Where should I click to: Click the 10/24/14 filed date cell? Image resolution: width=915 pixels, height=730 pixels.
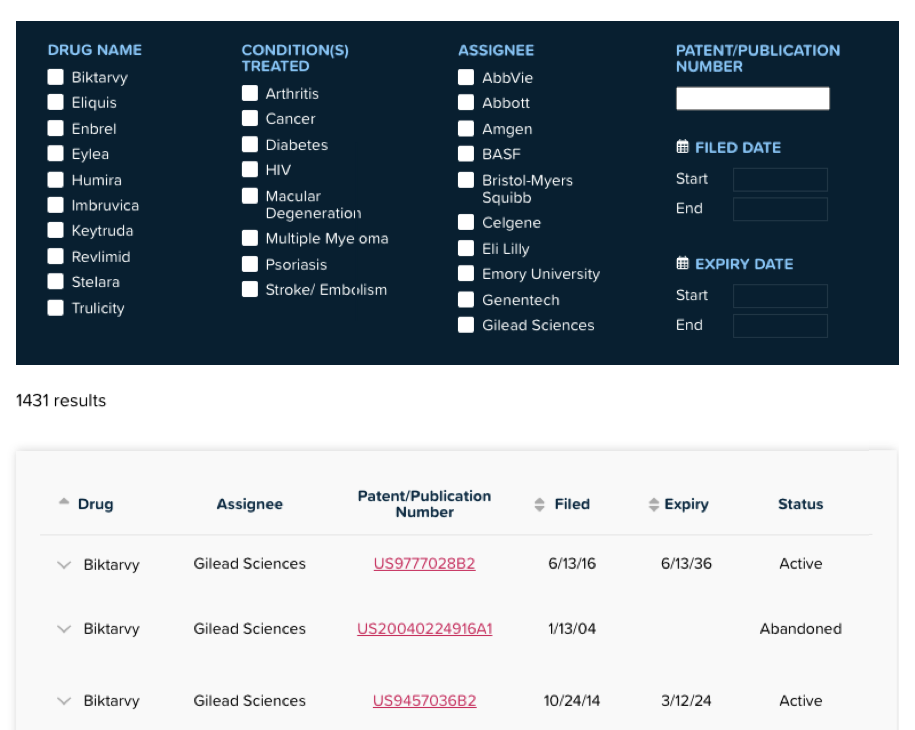(x=572, y=700)
